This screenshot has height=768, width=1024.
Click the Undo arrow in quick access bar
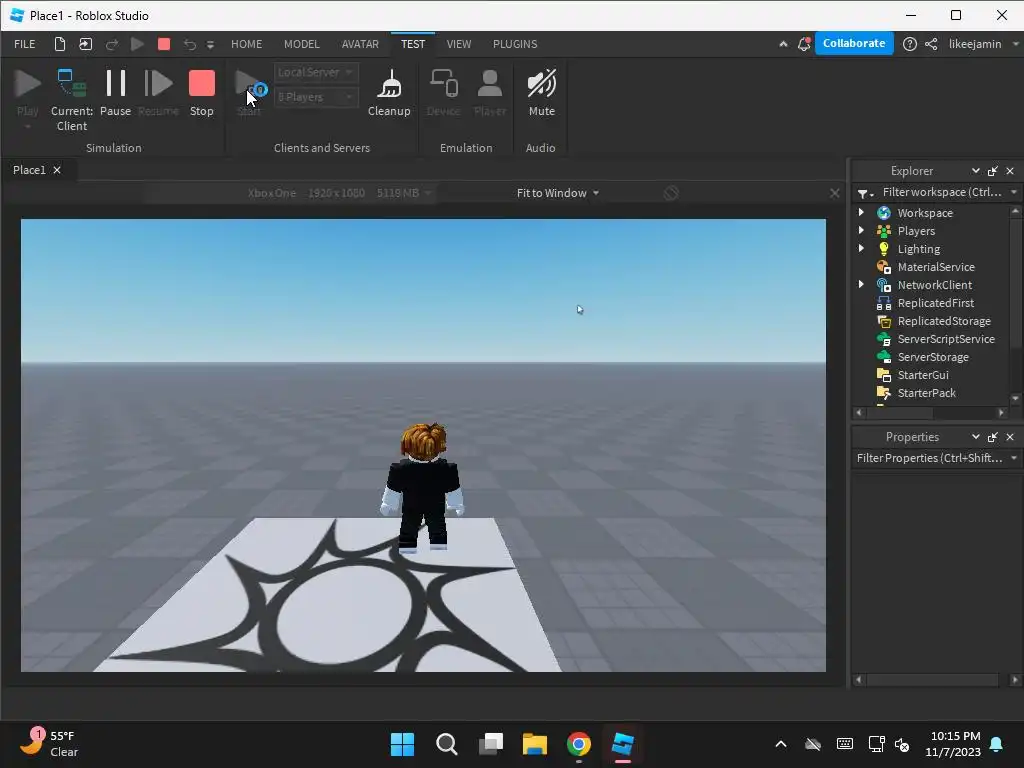coord(189,44)
